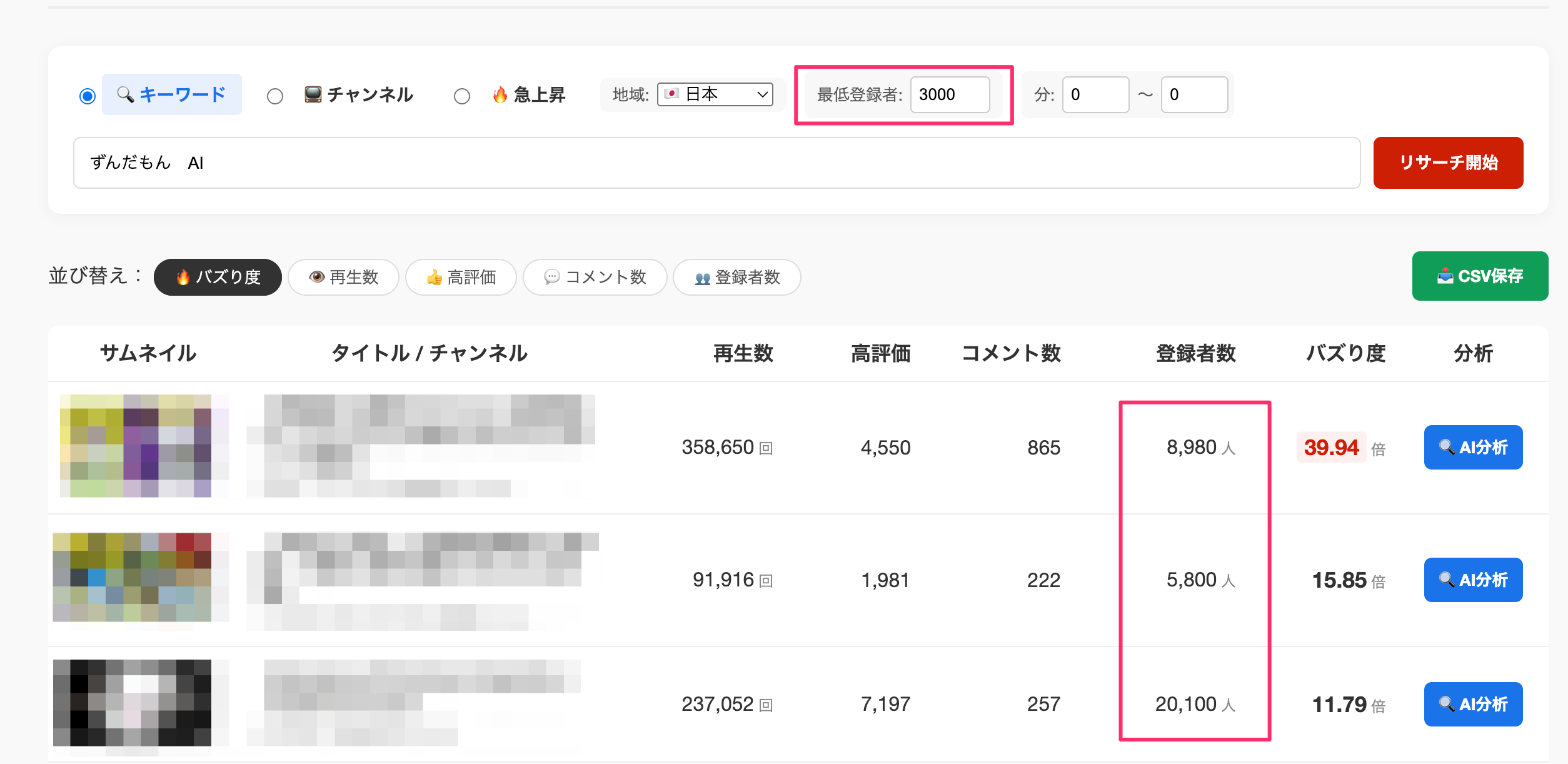Select the キーワード radio button
The image size is (1568, 764).
[x=88, y=96]
